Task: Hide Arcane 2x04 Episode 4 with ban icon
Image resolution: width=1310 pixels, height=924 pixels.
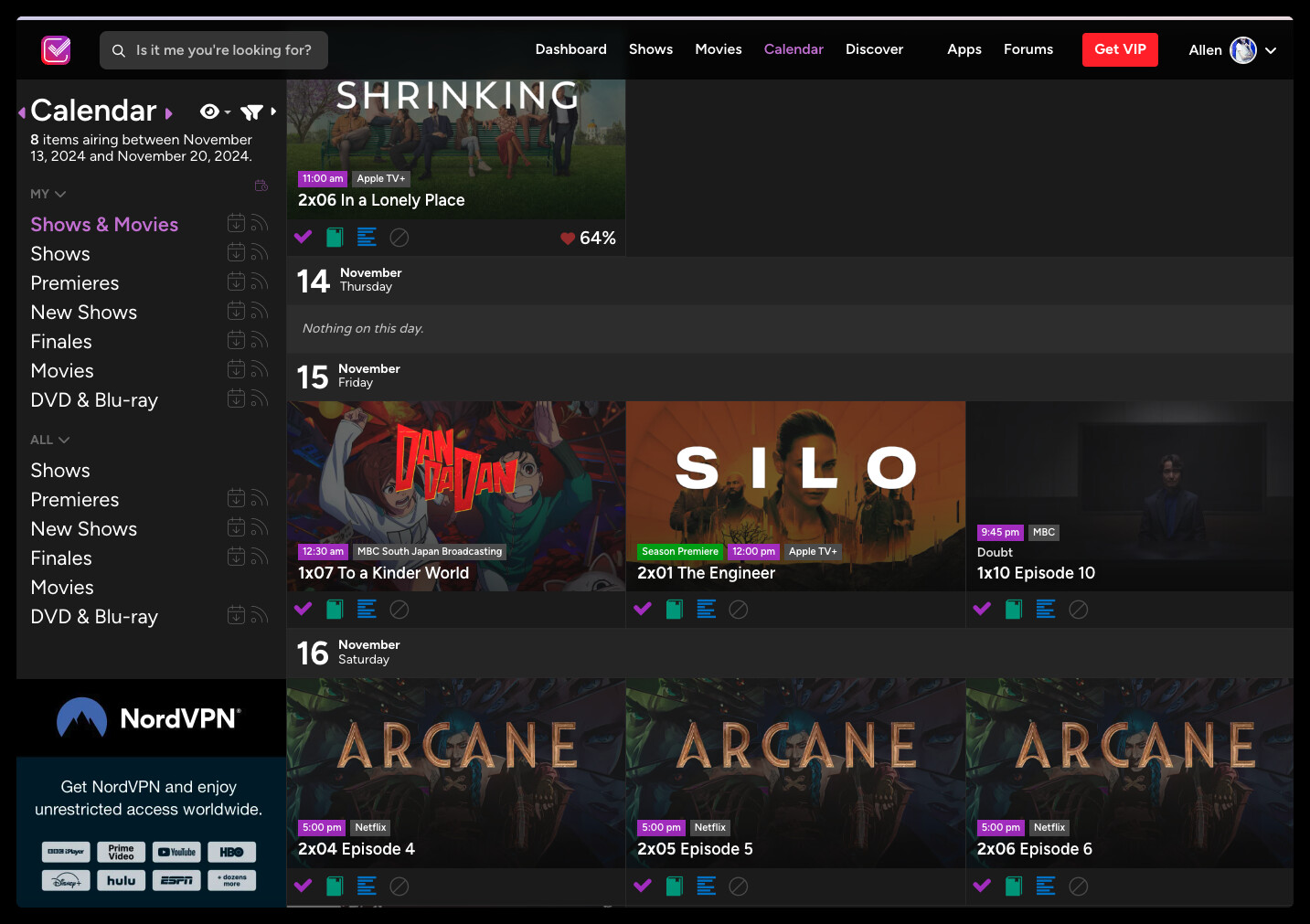Action: coord(399,887)
